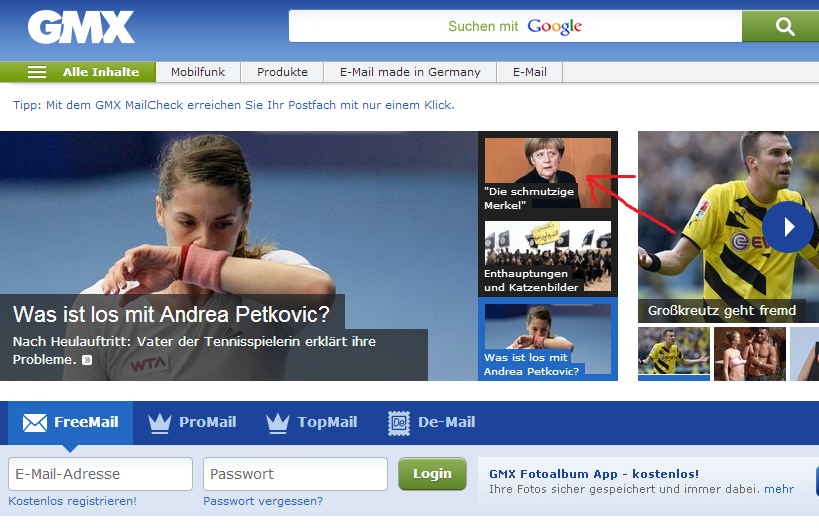Open the 'Passwort vergessen?' link

point(263,501)
